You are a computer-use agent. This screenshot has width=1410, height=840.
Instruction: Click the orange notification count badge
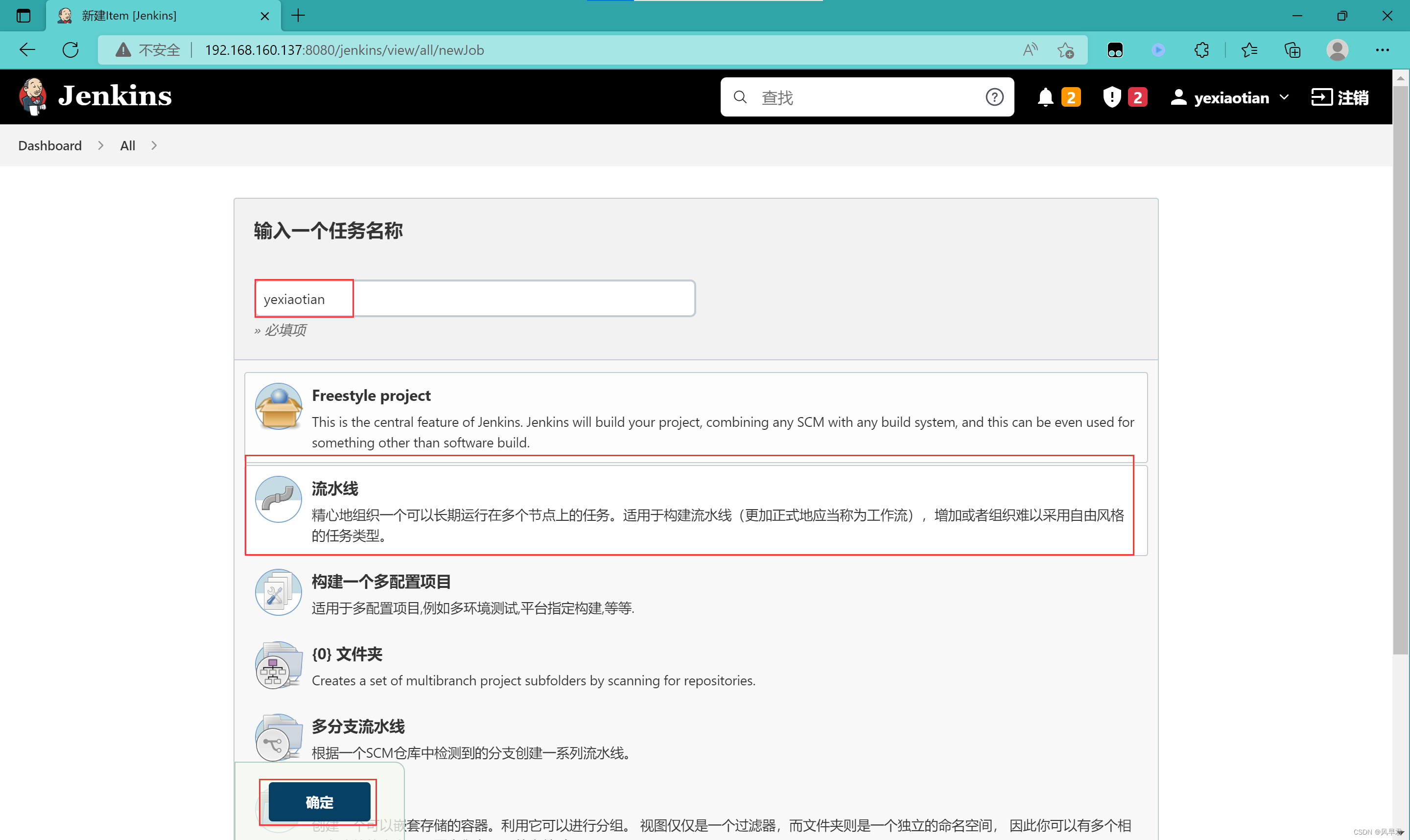coord(1070,97)
